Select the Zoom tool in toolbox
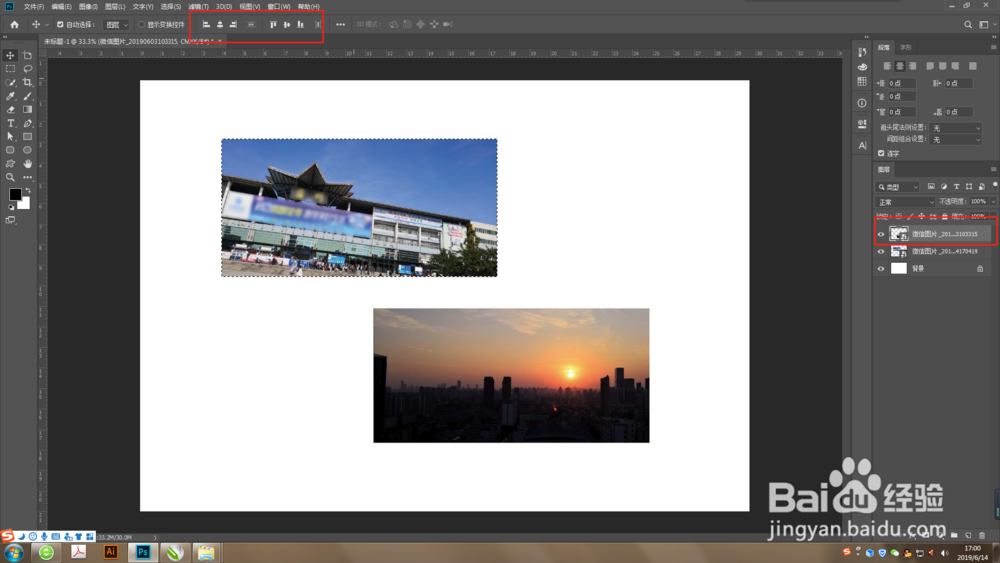The width and height of the screenshot is (1000, 563). click(x=10, y=177)
